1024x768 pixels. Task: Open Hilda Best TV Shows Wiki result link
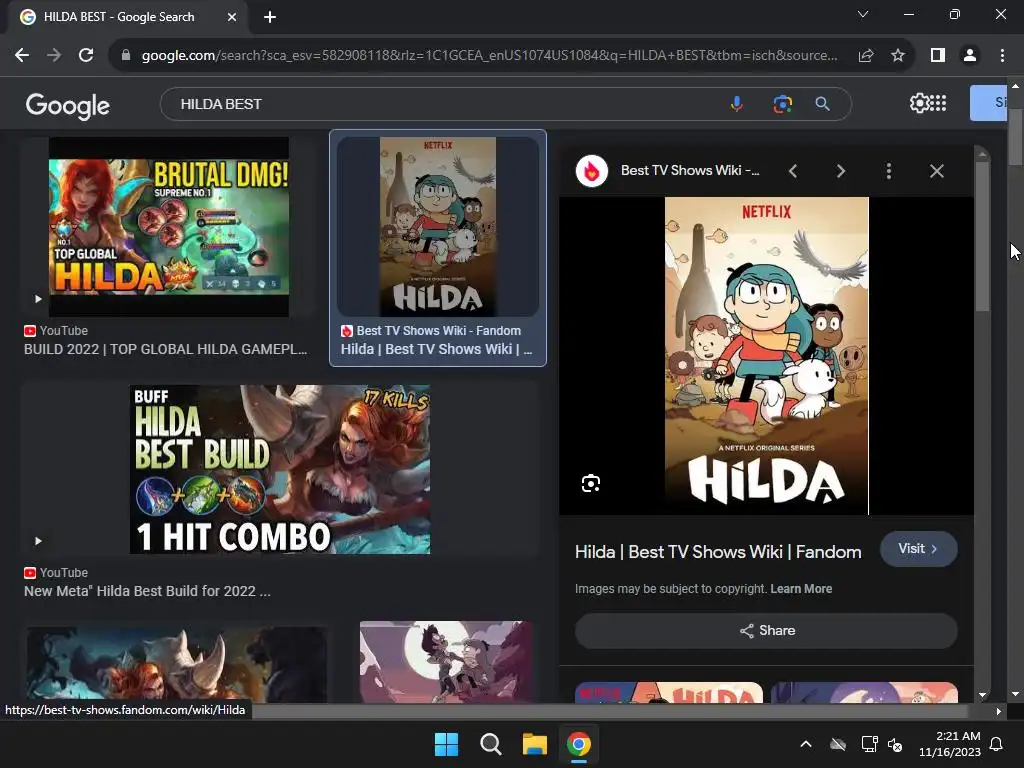pos(436,349)
